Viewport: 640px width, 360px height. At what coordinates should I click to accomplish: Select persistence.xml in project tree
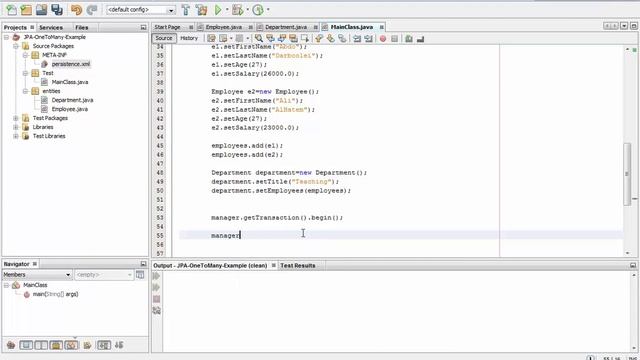(71, 64)
